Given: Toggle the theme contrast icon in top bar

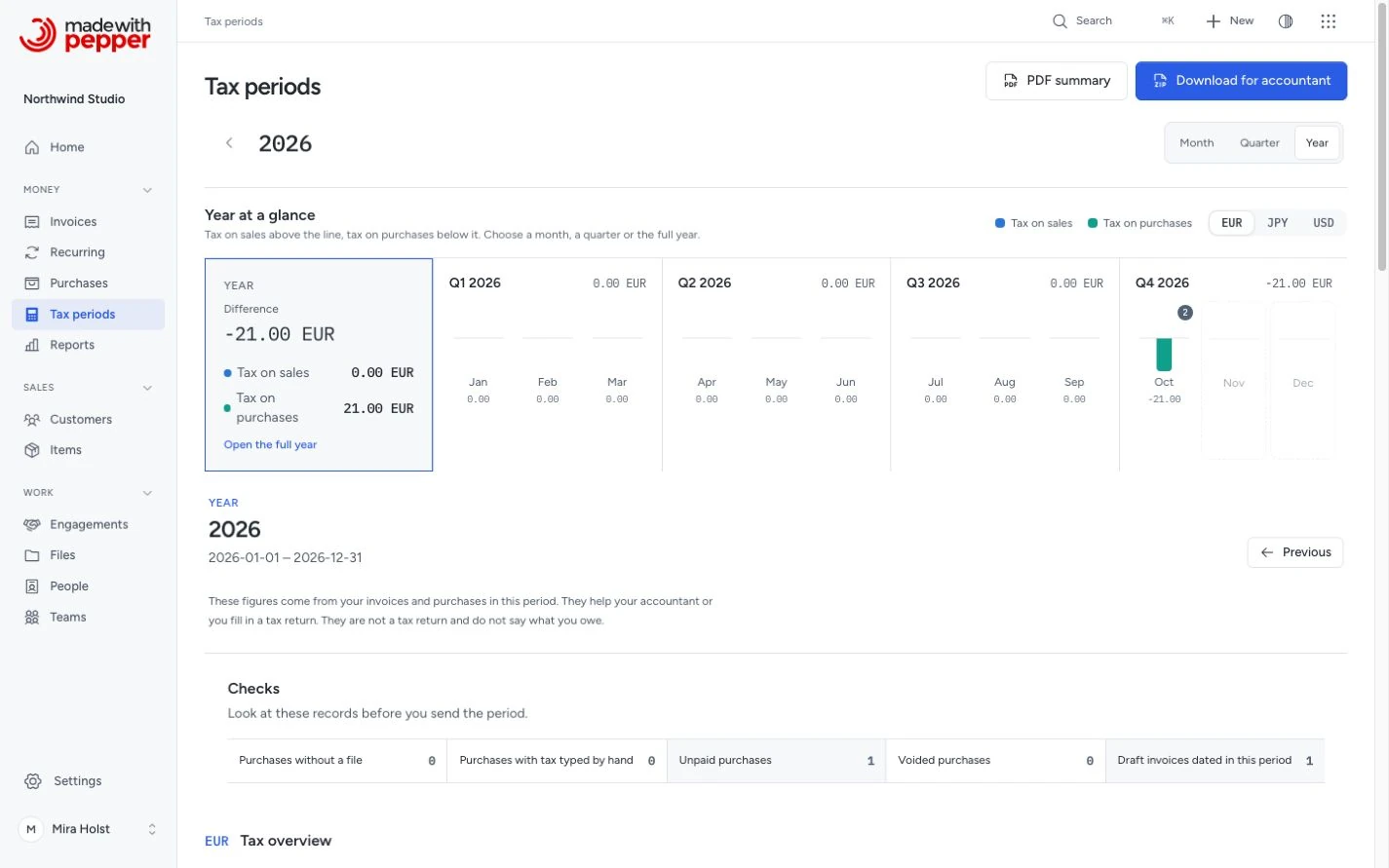Looking at the screenshot, I should 1286,21.
